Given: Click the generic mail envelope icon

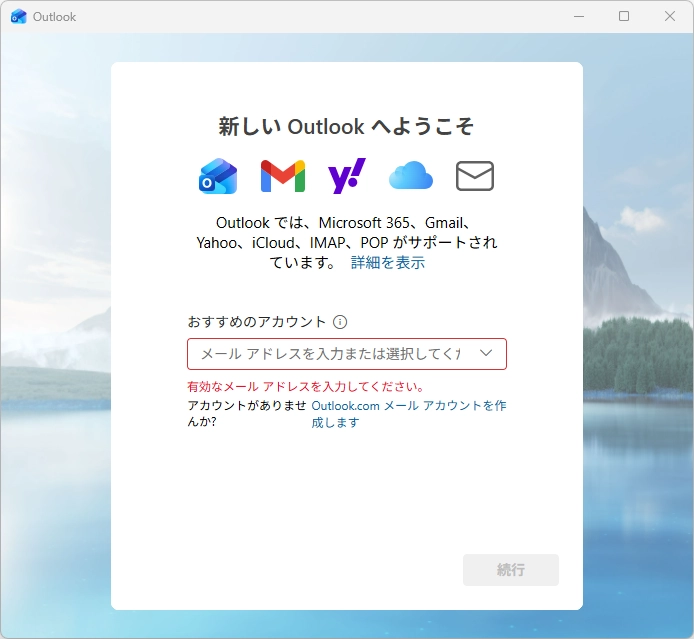Looking at the screenshot, I should click(474, 176).
